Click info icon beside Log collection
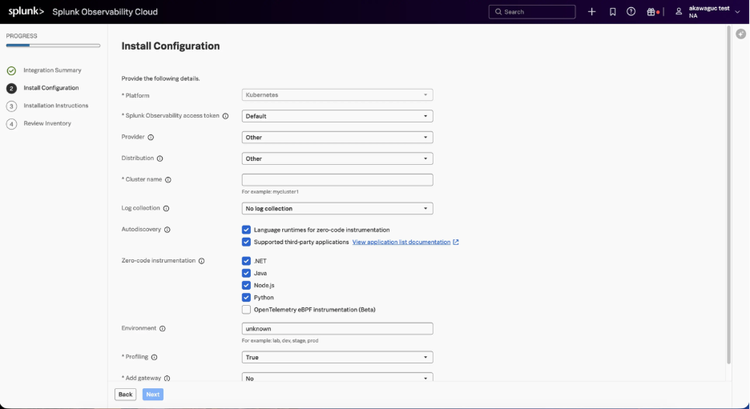 click(x=166, y=209)
